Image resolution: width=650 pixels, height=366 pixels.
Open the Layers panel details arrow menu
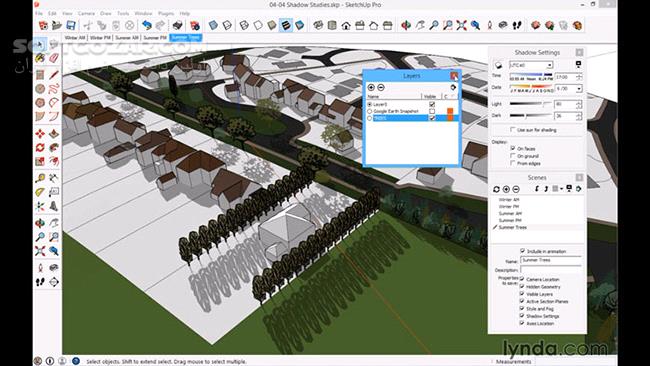coord(453,87)
